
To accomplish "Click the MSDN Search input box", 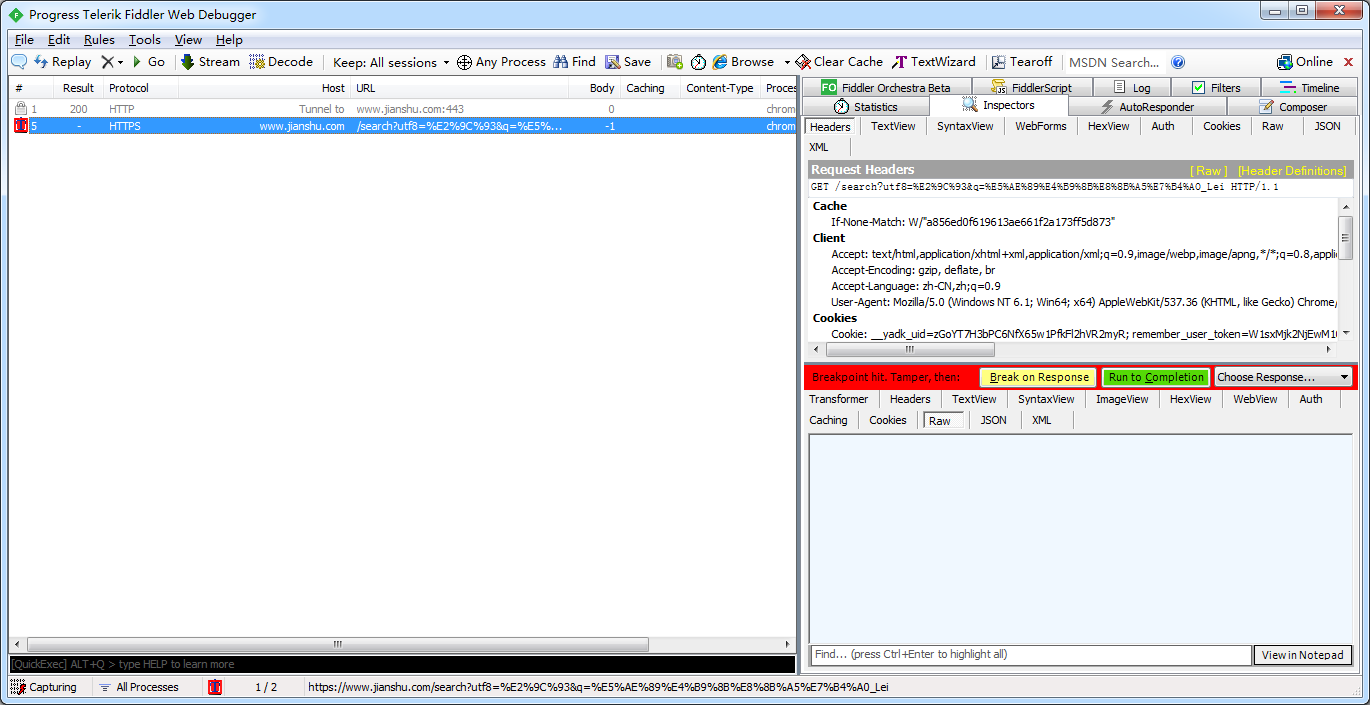I will click(x=1114, y=62).
